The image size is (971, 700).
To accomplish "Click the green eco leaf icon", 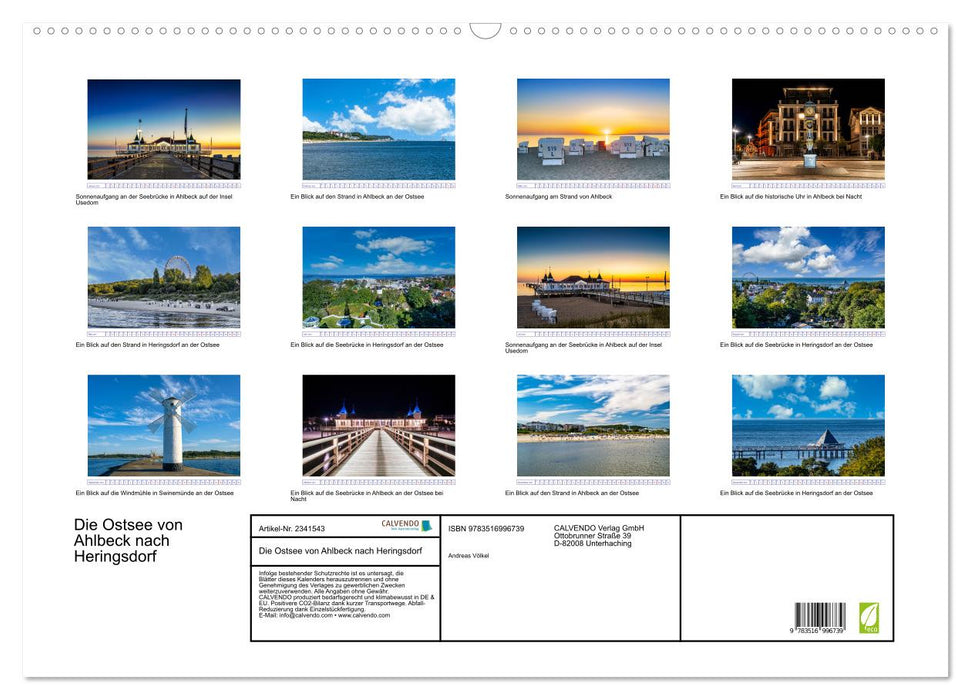I will point(869,618).
